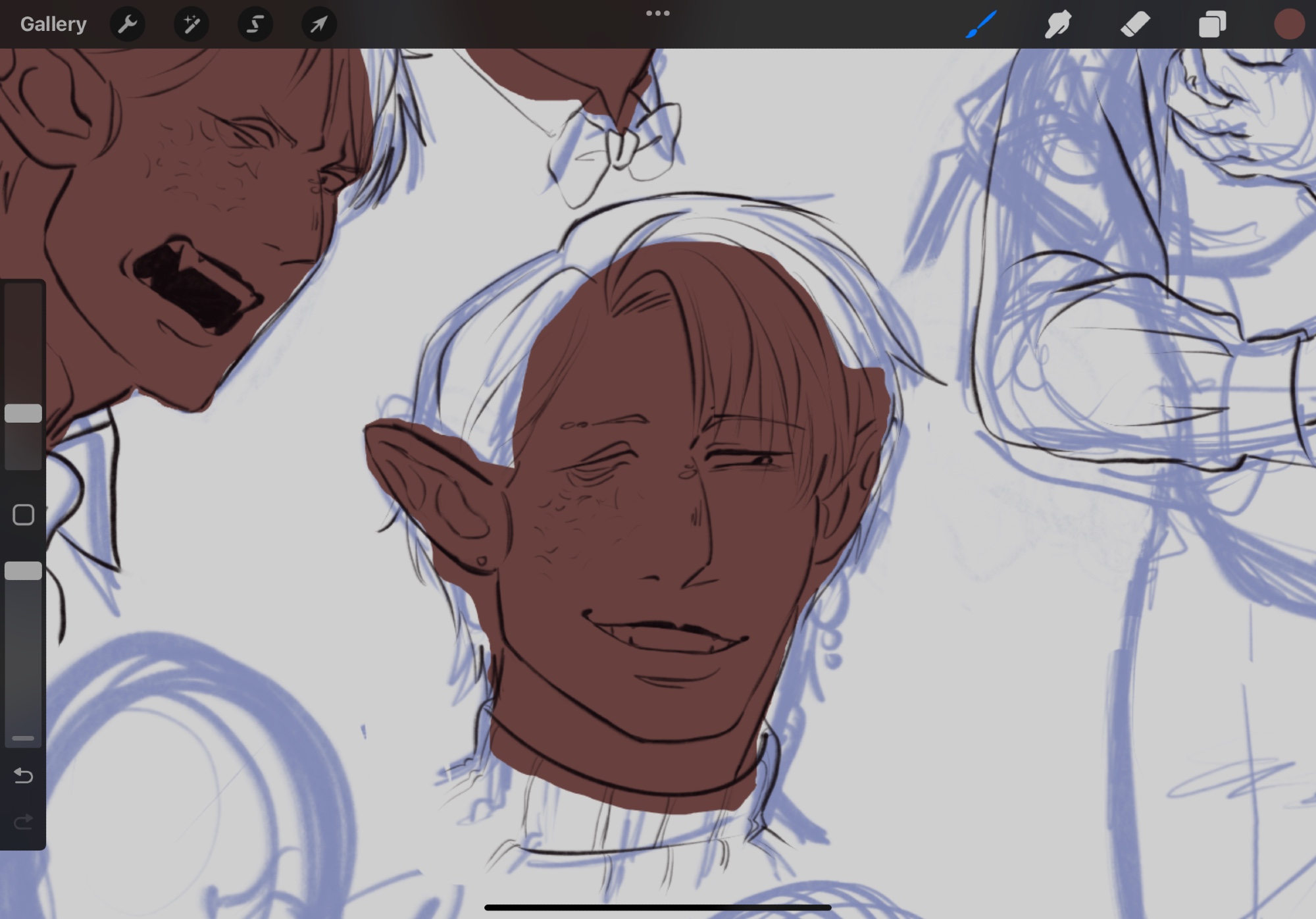
Task: Return to the Gallery
Action: (53, 25)
